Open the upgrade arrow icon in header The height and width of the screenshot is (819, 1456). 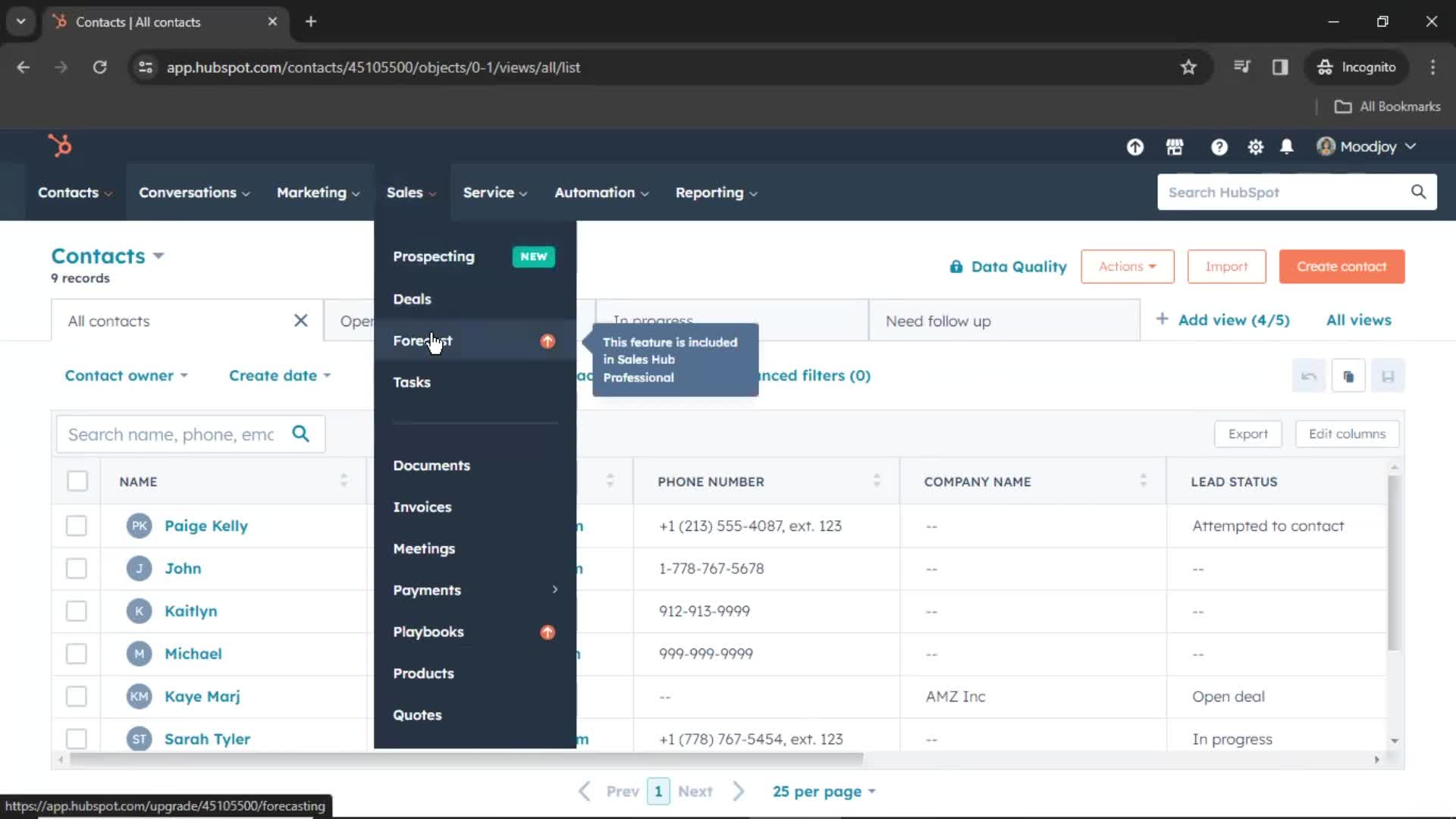1134,147
